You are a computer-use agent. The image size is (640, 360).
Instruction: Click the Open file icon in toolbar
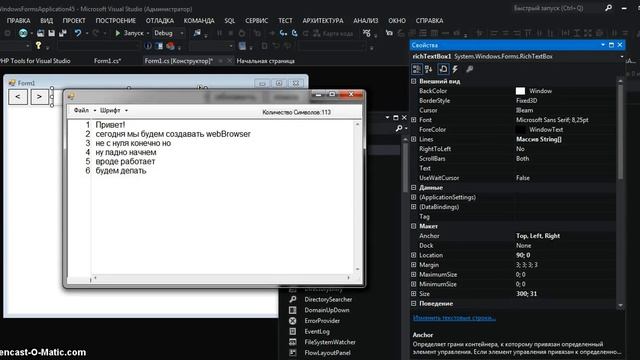(40, 33)
